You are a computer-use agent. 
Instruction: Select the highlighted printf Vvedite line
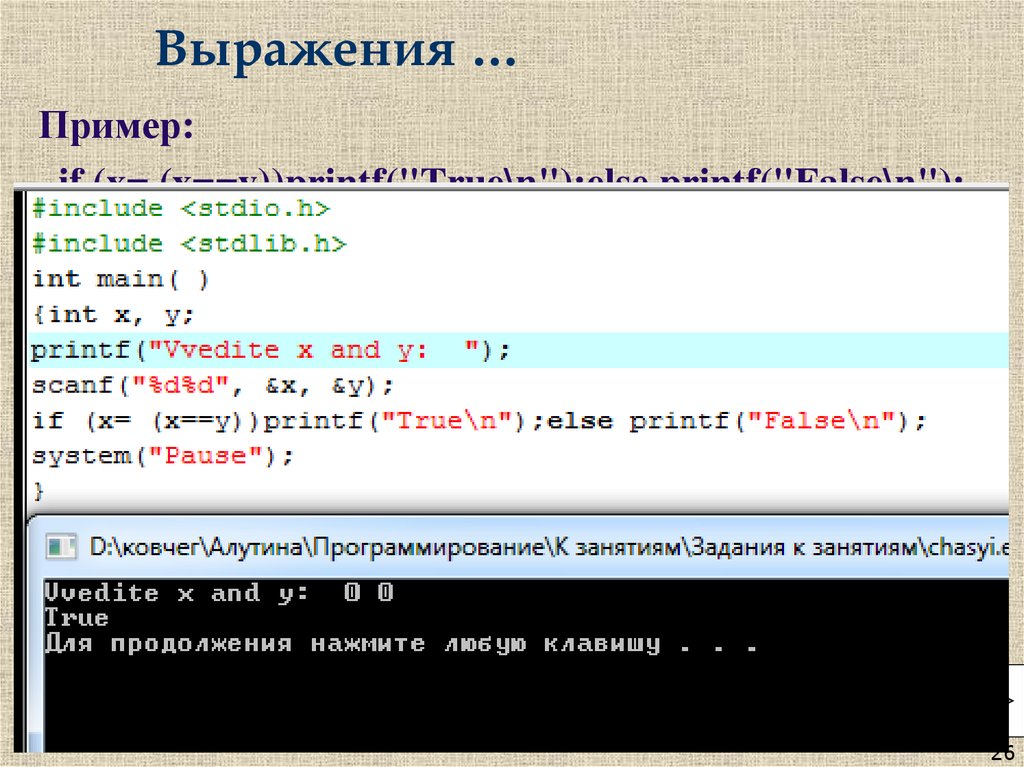(265, 349)
